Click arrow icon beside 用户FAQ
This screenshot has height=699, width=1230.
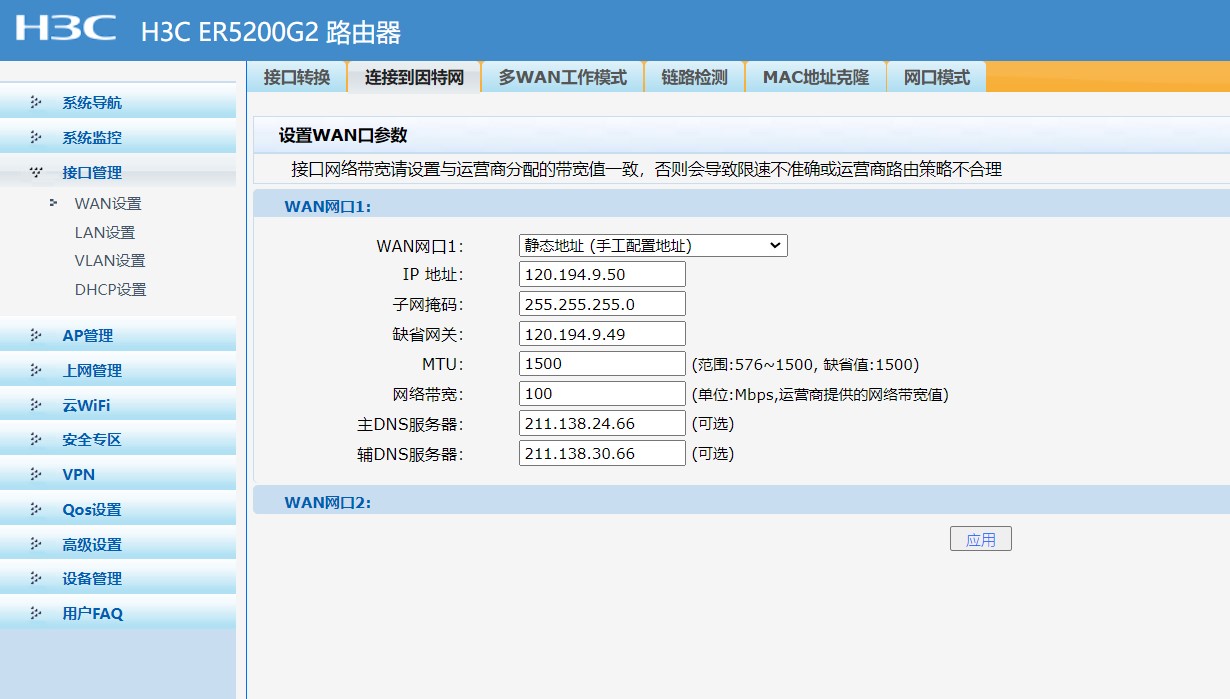(36, 613)
